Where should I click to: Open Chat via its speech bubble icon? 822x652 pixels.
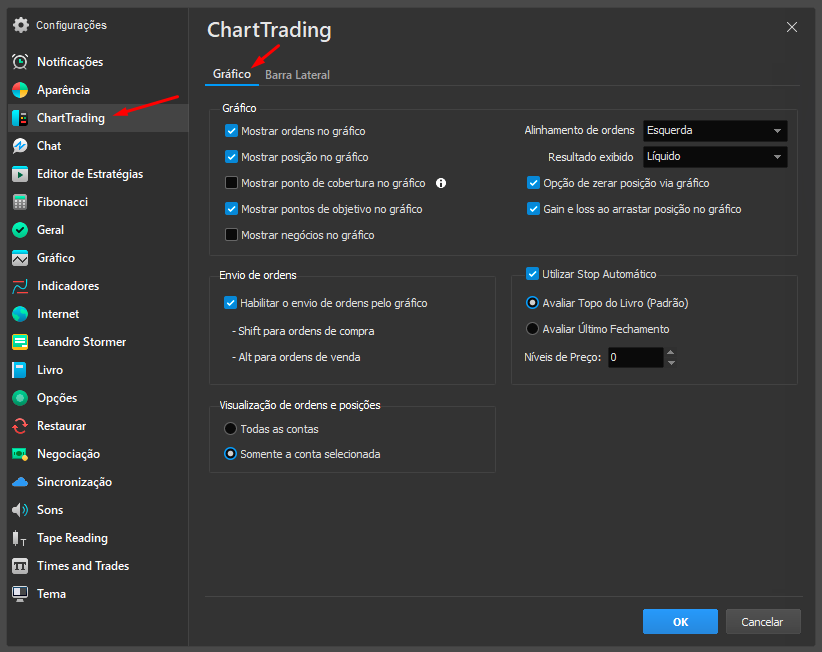pos(20,146)
